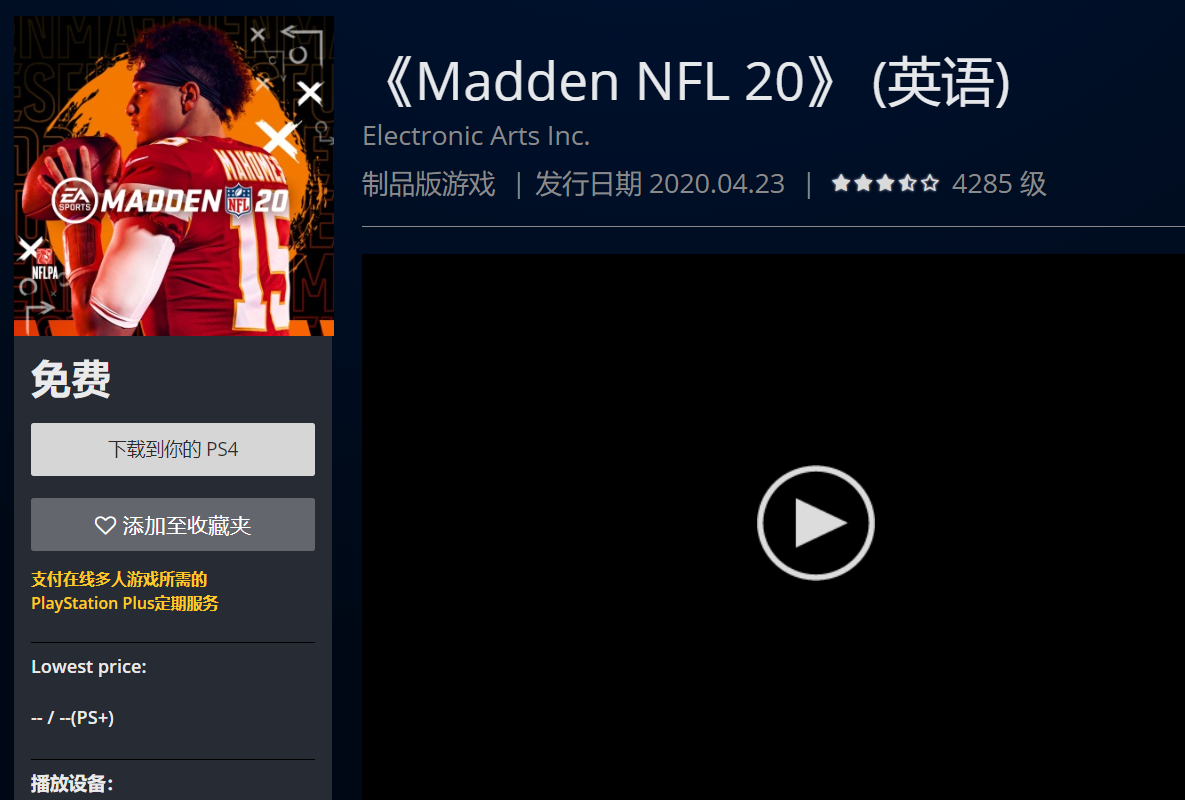This screenshot has width=1185, height=800.
Task: Add the game via 添加至收藏夹 button
Action: point(173,524)
